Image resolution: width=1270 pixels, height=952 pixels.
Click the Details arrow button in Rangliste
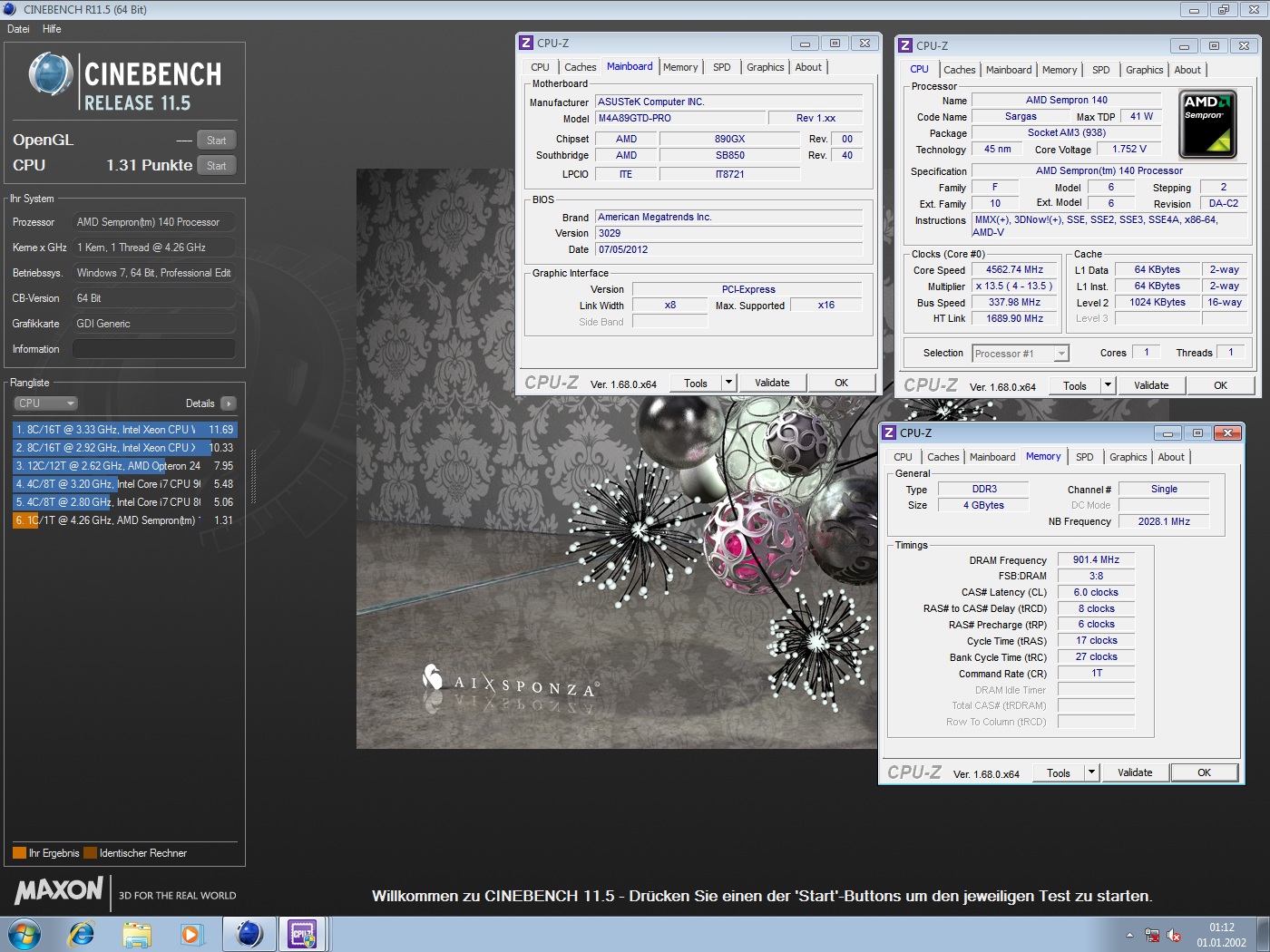(x=228, y=403)
